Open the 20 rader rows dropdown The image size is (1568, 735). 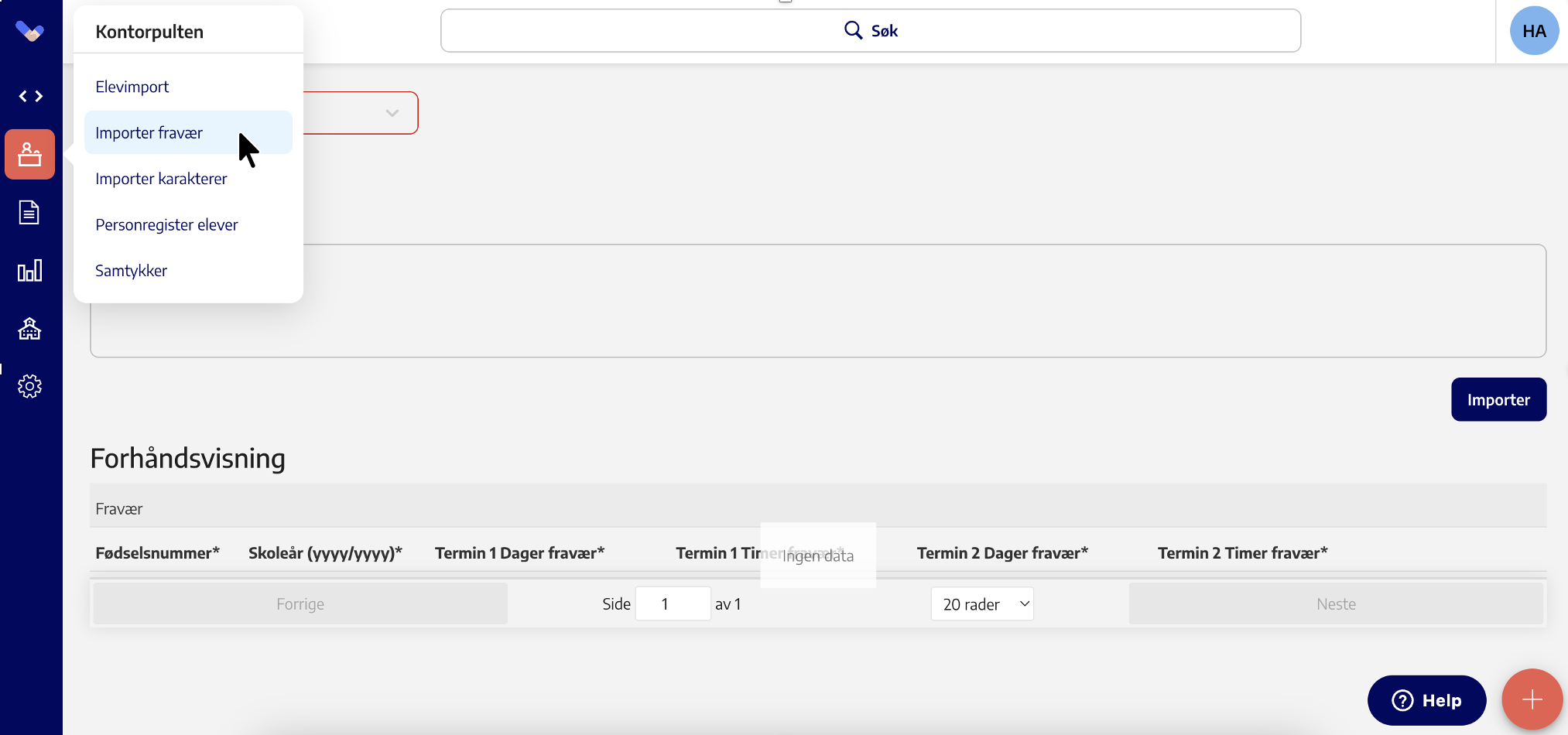tap(982, 604)
